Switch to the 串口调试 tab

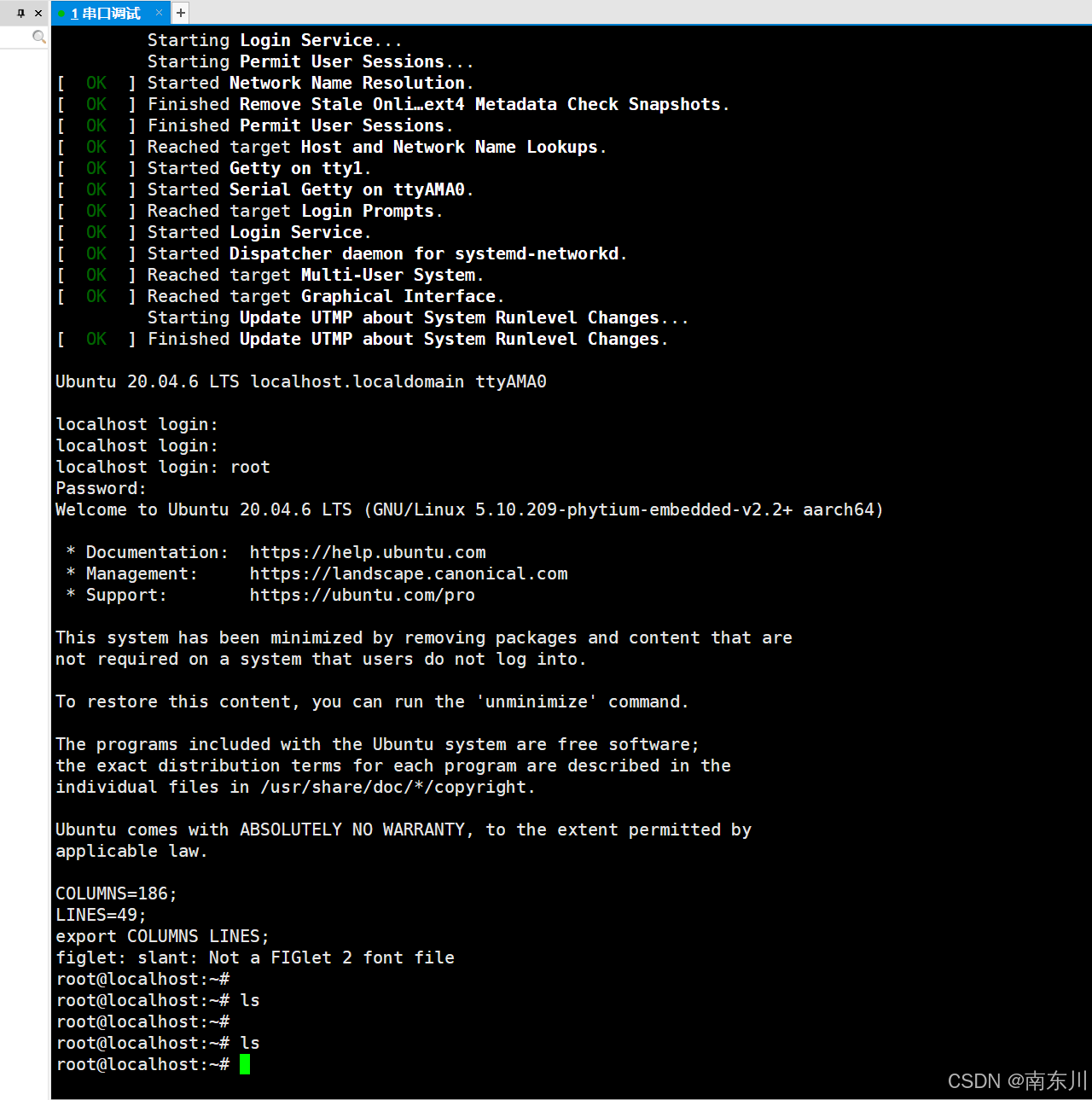(111, 13)
